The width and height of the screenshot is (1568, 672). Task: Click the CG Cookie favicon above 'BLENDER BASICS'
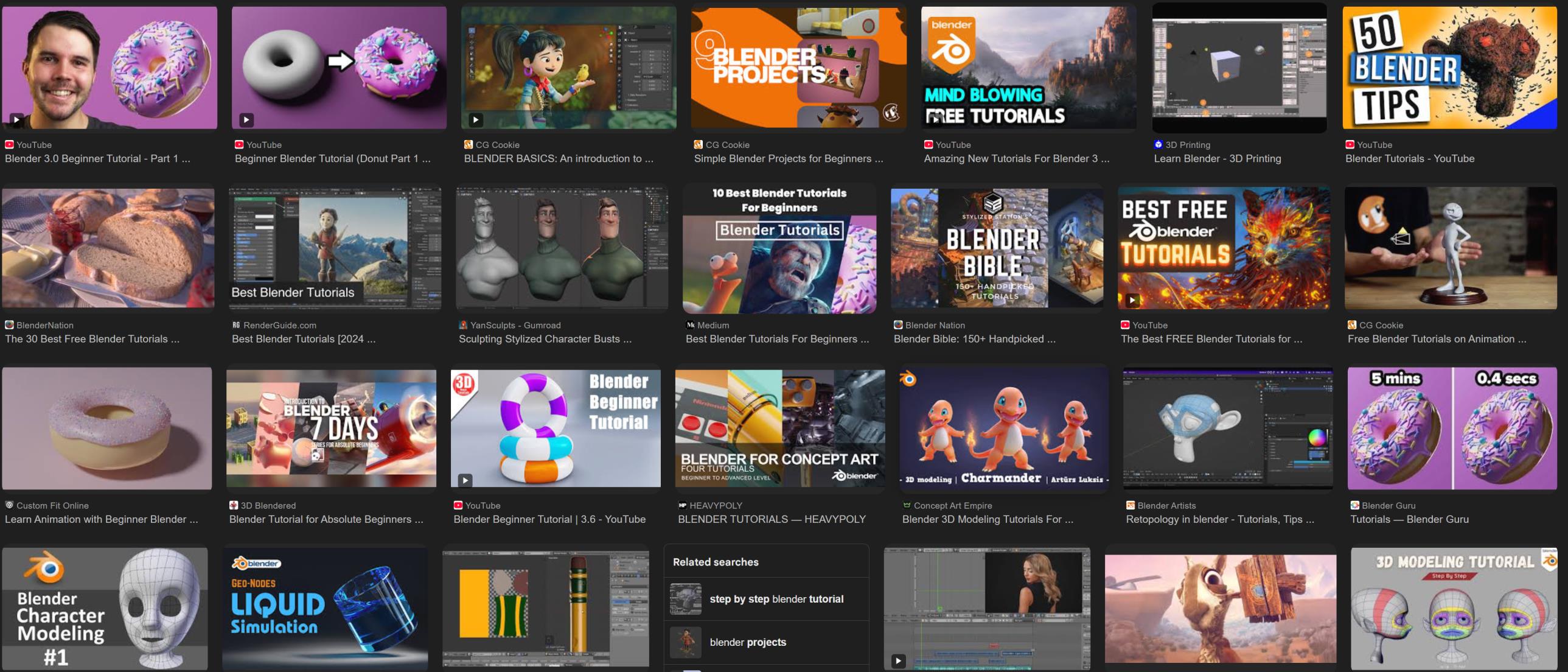[x=468, y=145]
